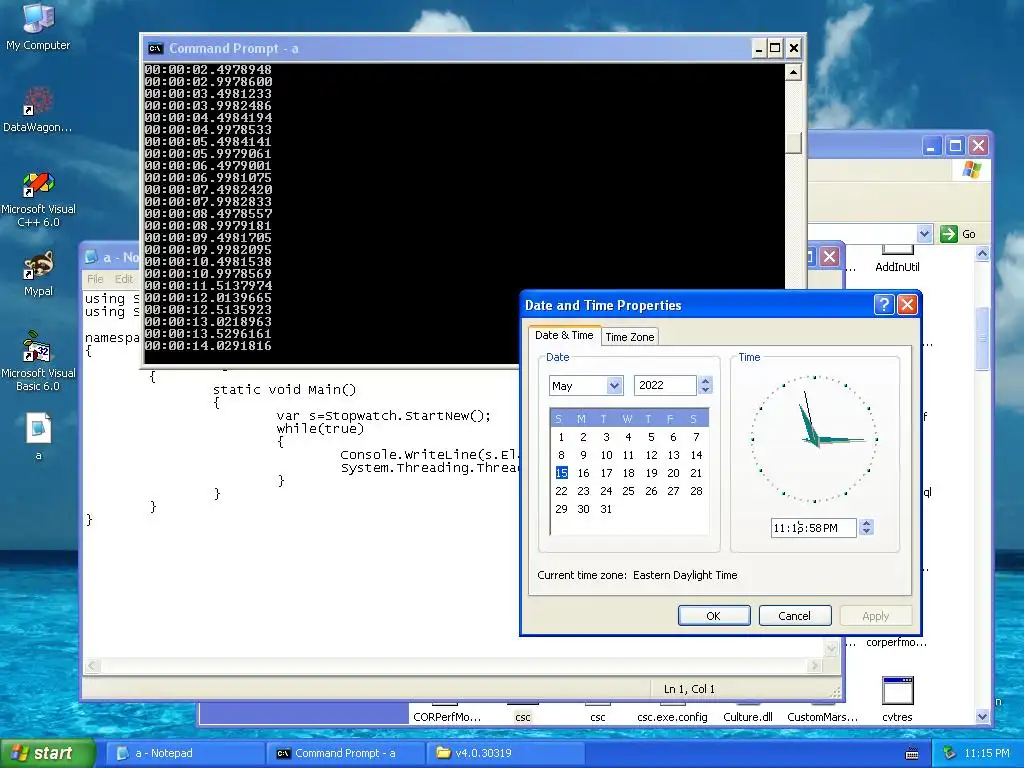Select Microsoft Visual C++ 6.0 desktop icon
The image size is (1024, 768).
(x=38, y=199)
